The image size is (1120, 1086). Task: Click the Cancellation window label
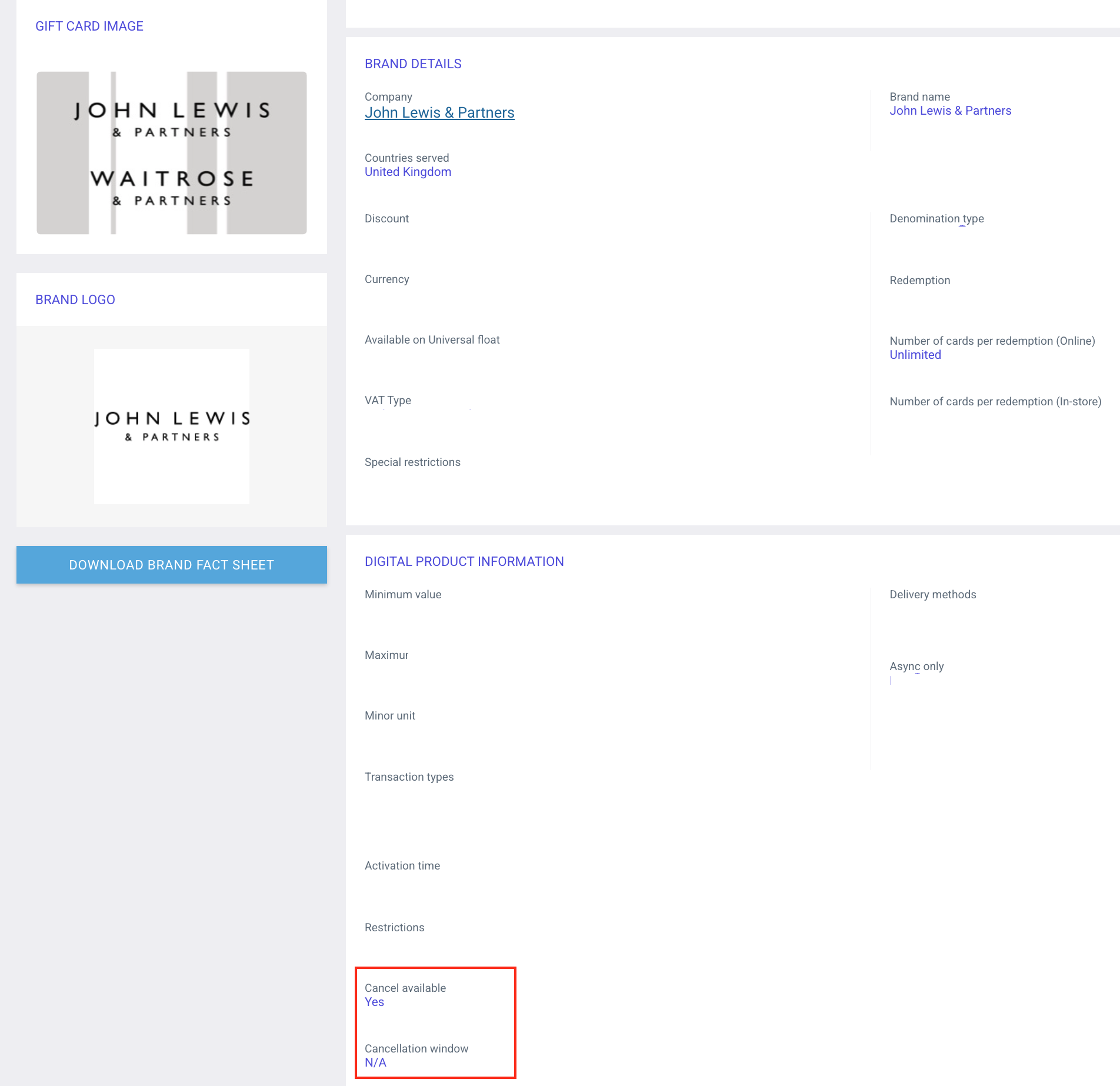pos(416,1048)
